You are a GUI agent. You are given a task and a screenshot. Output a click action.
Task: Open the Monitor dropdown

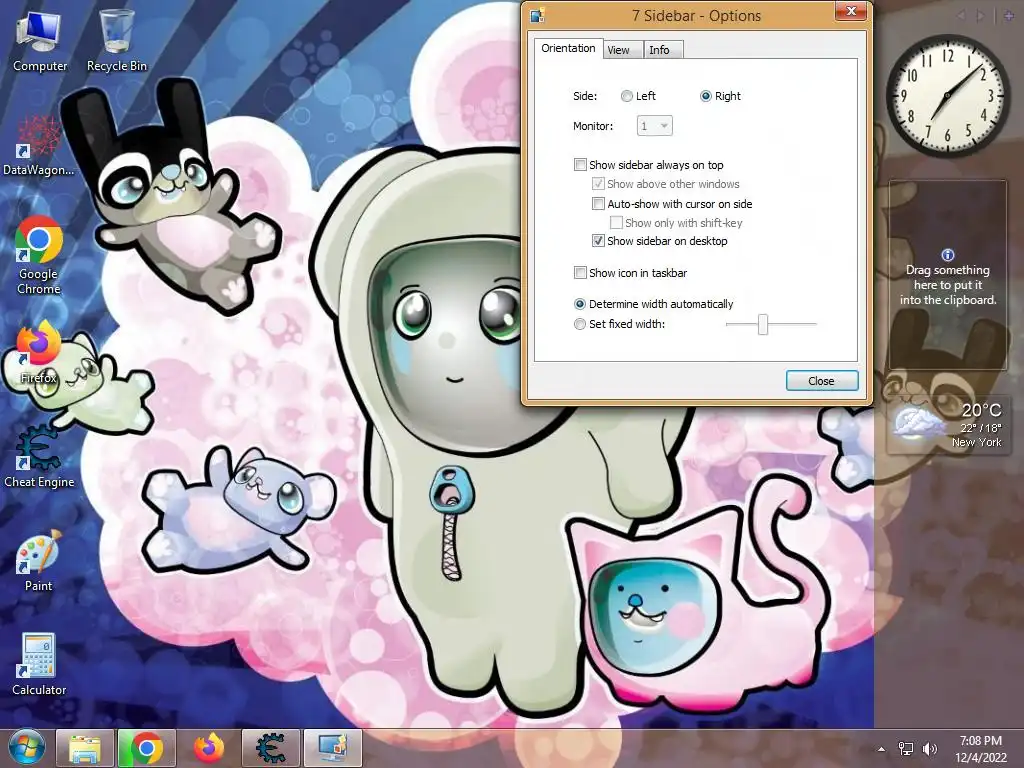coord(654,126)
